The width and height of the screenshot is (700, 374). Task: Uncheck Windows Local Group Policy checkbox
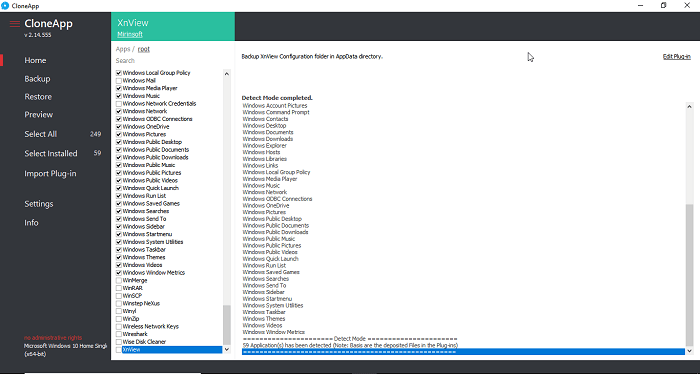point(119,73)
